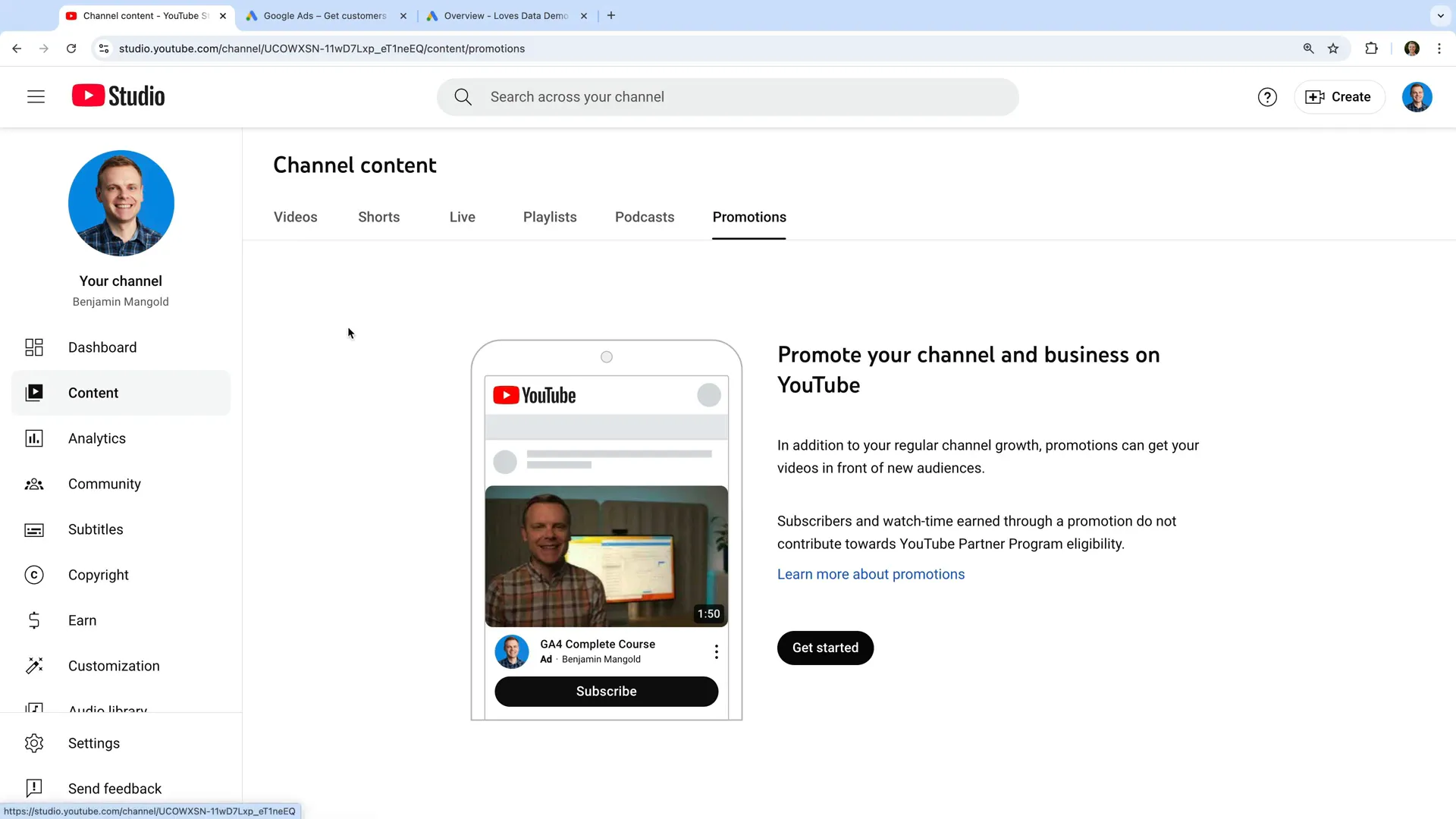
Task: Open the Subtitles section
Action: (95, 529)
